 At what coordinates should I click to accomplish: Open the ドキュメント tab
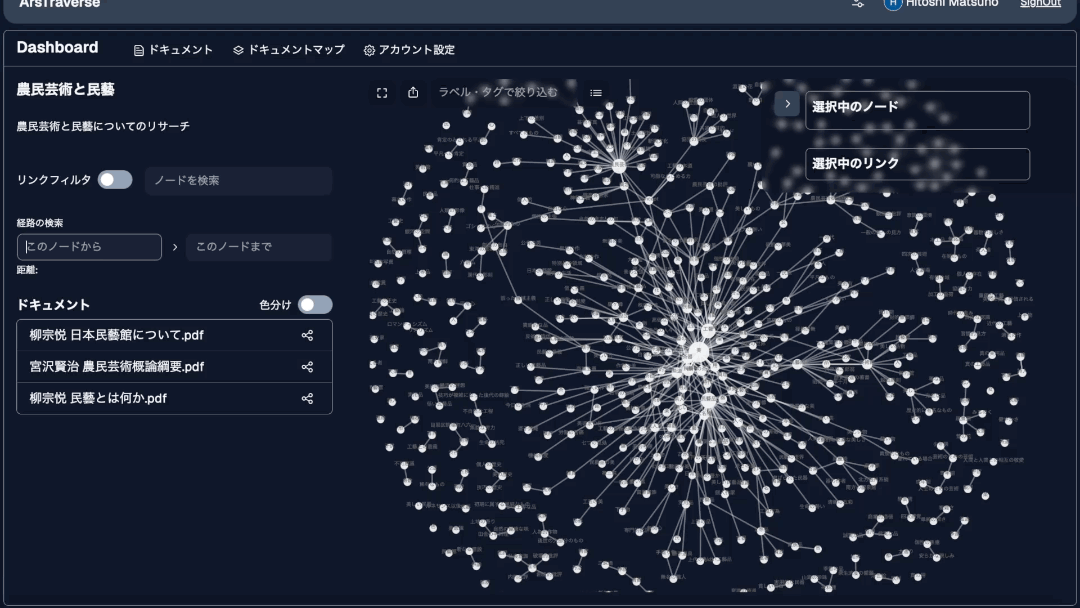(x=173, y=50)
